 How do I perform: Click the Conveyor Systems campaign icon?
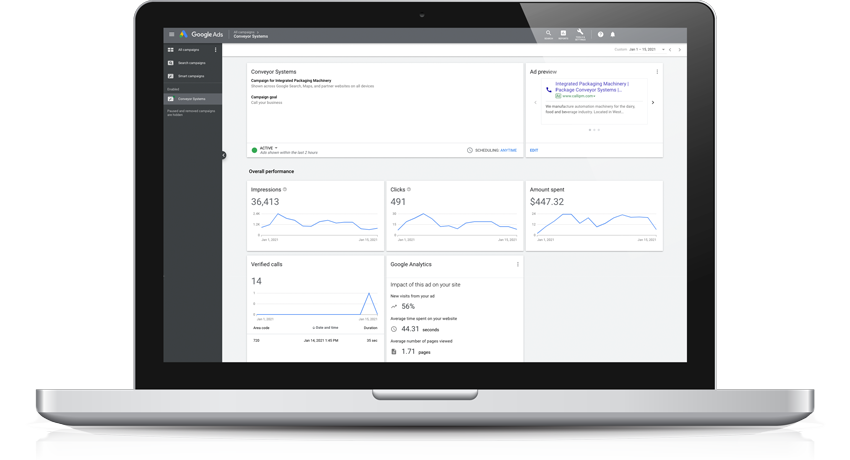point(170,99)
